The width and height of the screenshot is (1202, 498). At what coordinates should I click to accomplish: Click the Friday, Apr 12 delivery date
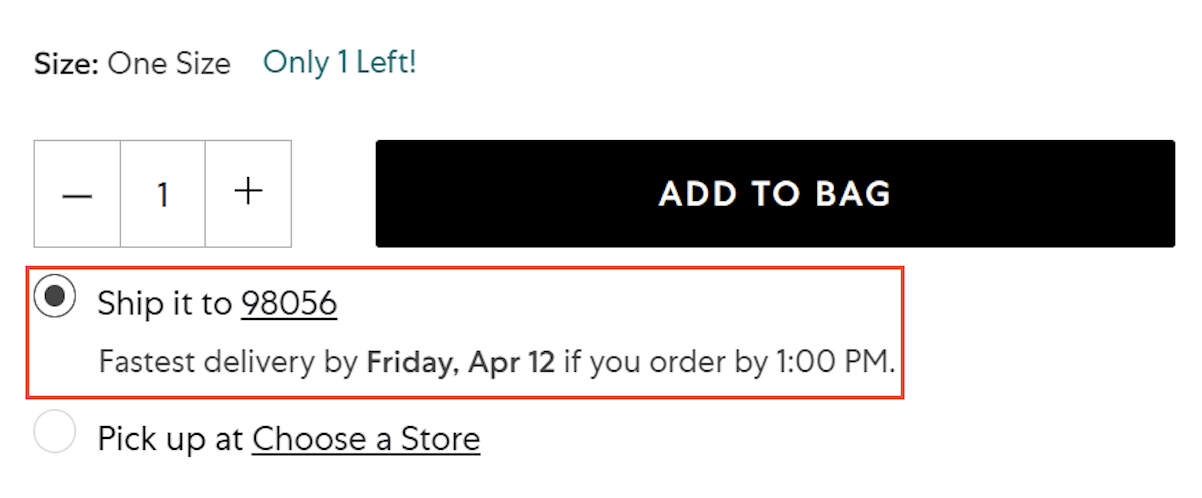460,361
